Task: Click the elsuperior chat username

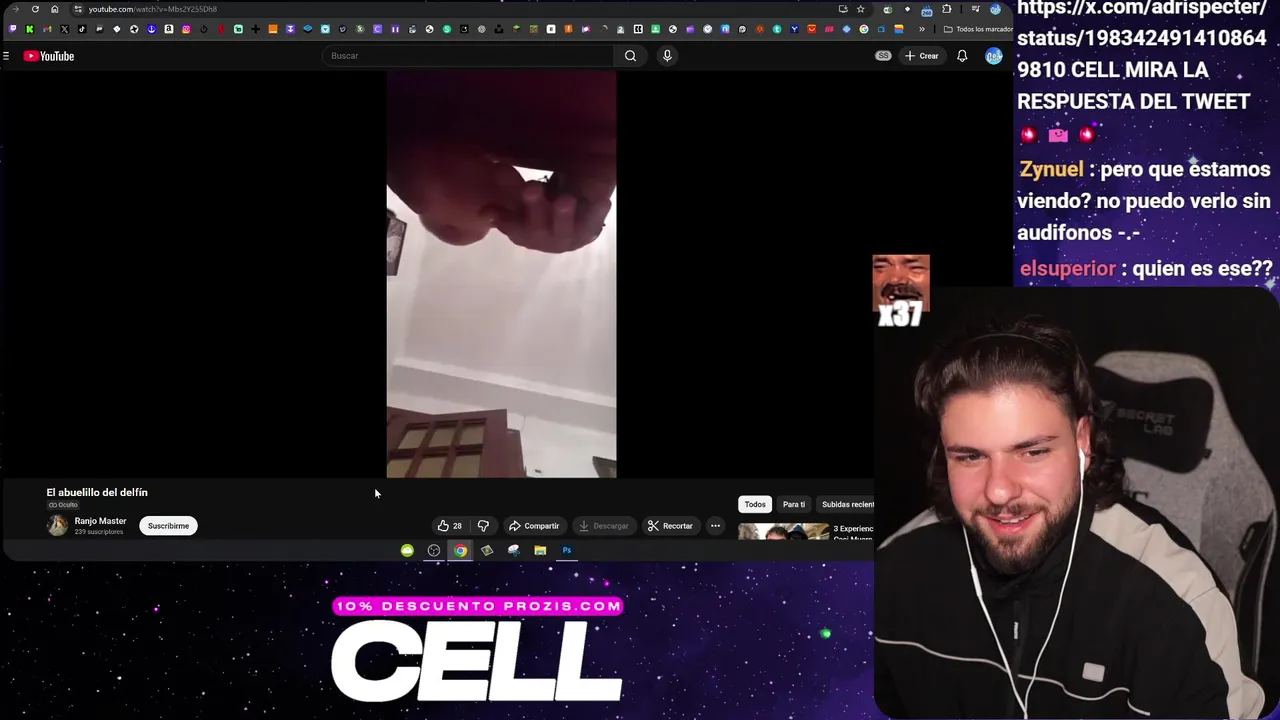Action: click(1068, 269)
